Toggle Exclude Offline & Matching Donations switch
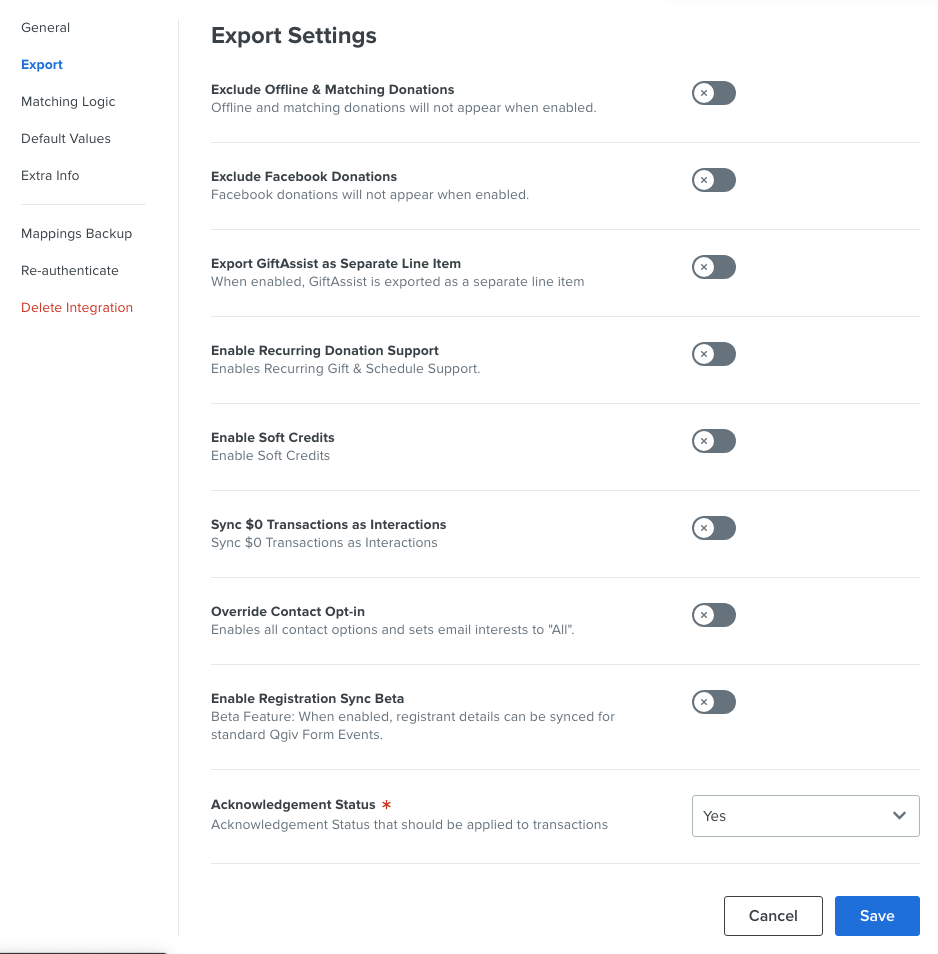Screen dimensions: 938x954 714,93
